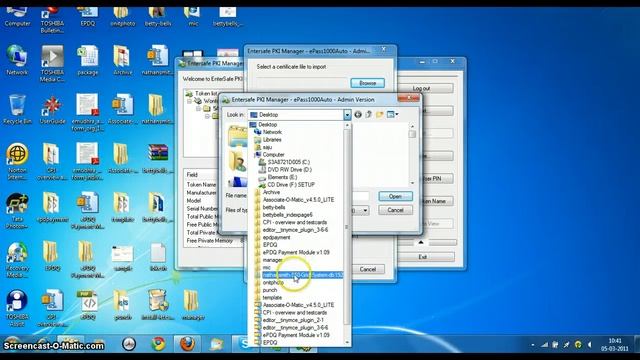The image size is (640, 360).
Task: Select the Tata Photon+ desktop icon
Action: click(17, 211)
